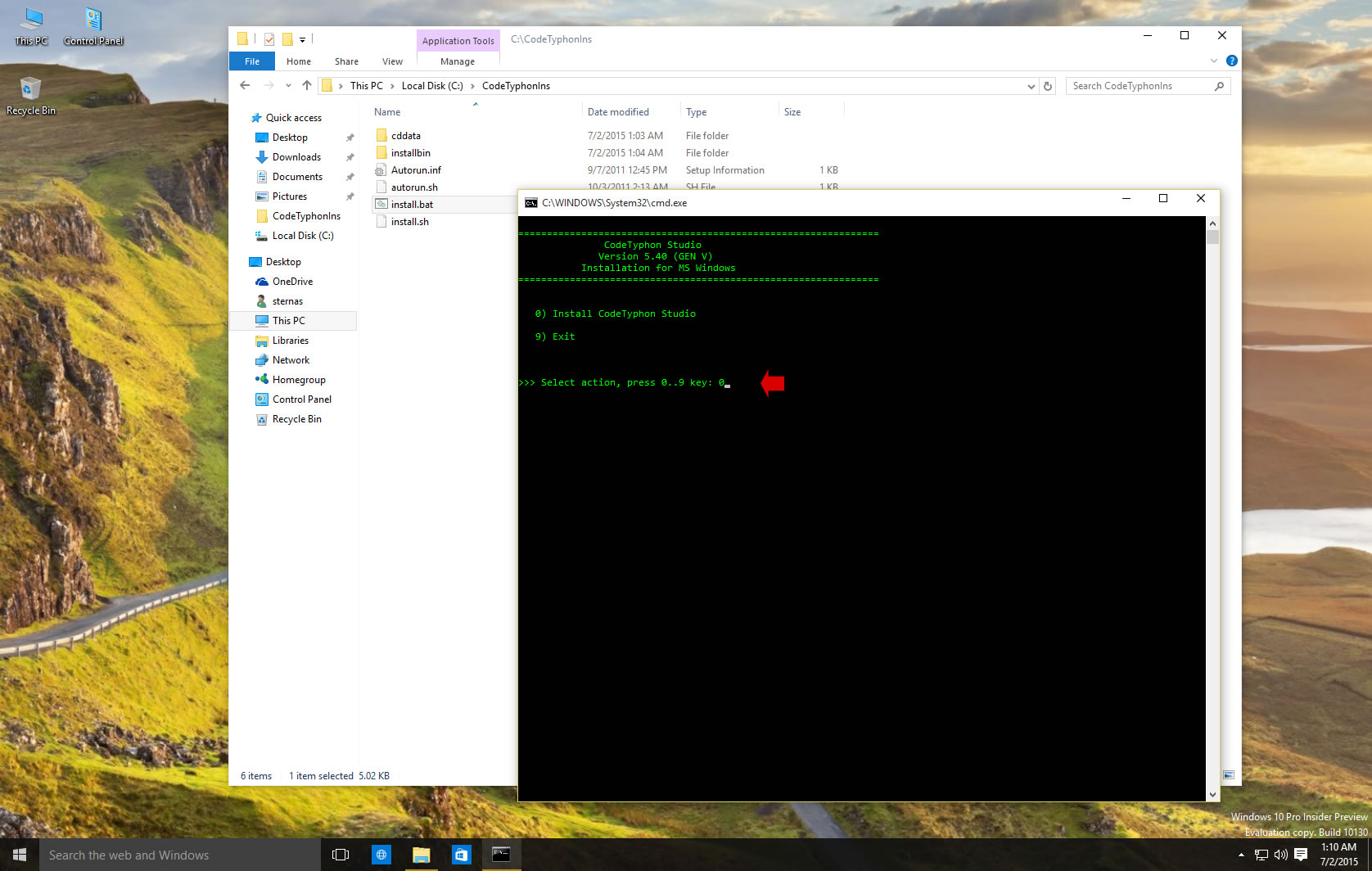Viewport: 1372px width, 871px height.
Task: Open Desktop under Quick access
Action: 290,138
